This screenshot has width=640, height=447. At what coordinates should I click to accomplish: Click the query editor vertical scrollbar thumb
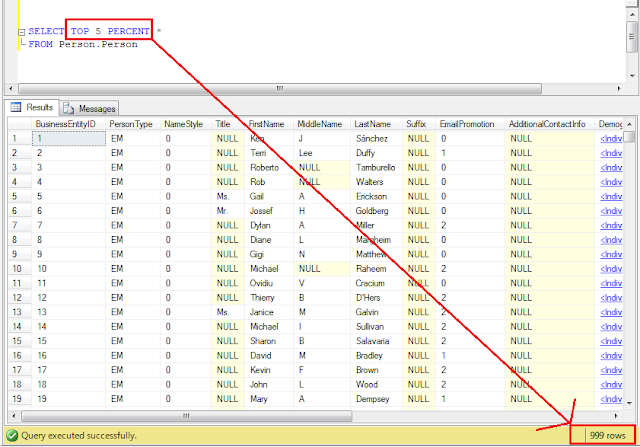pos(631,37)
